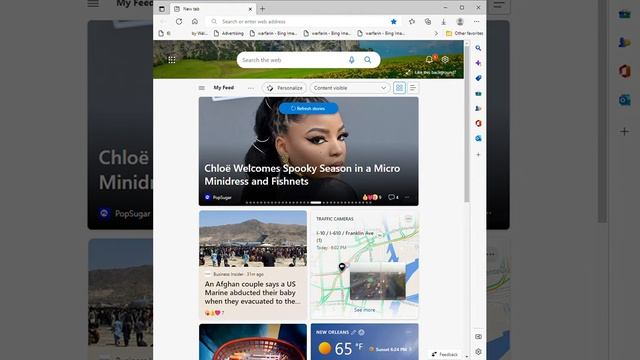Open the Other favorites folder
Viewport: 640px width, 360px height.
point(464,33)
